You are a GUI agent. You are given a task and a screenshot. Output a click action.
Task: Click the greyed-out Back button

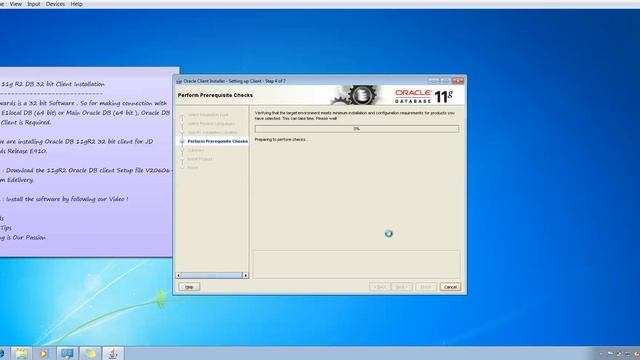point(380,287)
